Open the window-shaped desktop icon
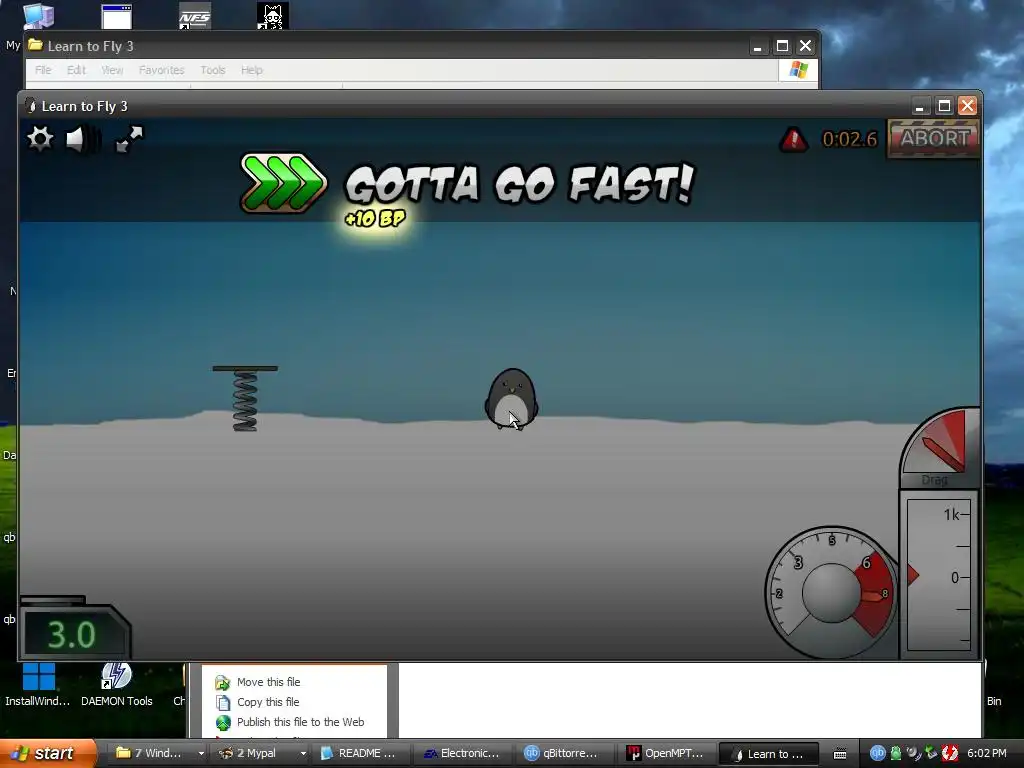 tap(117, 16)
